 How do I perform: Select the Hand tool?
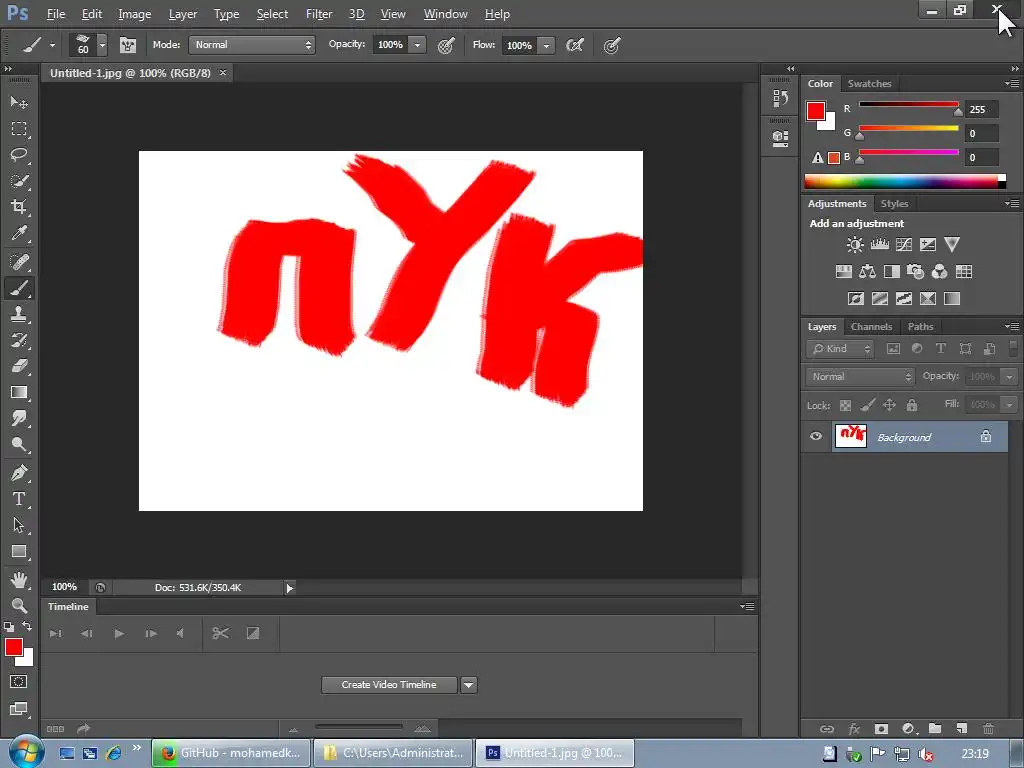(x=19, y=579)
